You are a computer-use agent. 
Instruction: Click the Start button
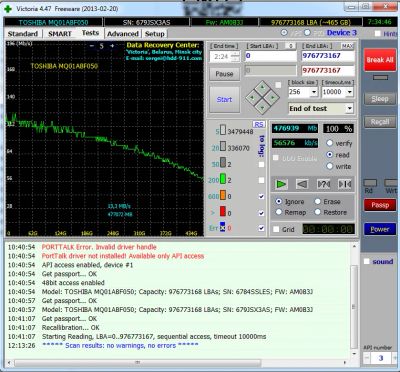pyautogui.click(x=224, y=99)
